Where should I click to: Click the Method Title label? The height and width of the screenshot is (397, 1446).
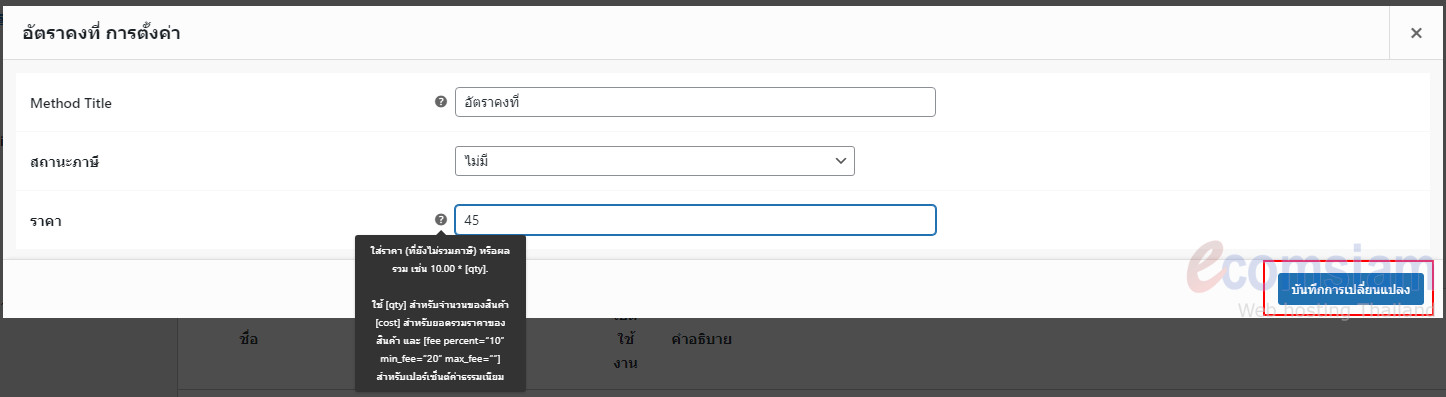click(x=71, y=103)
